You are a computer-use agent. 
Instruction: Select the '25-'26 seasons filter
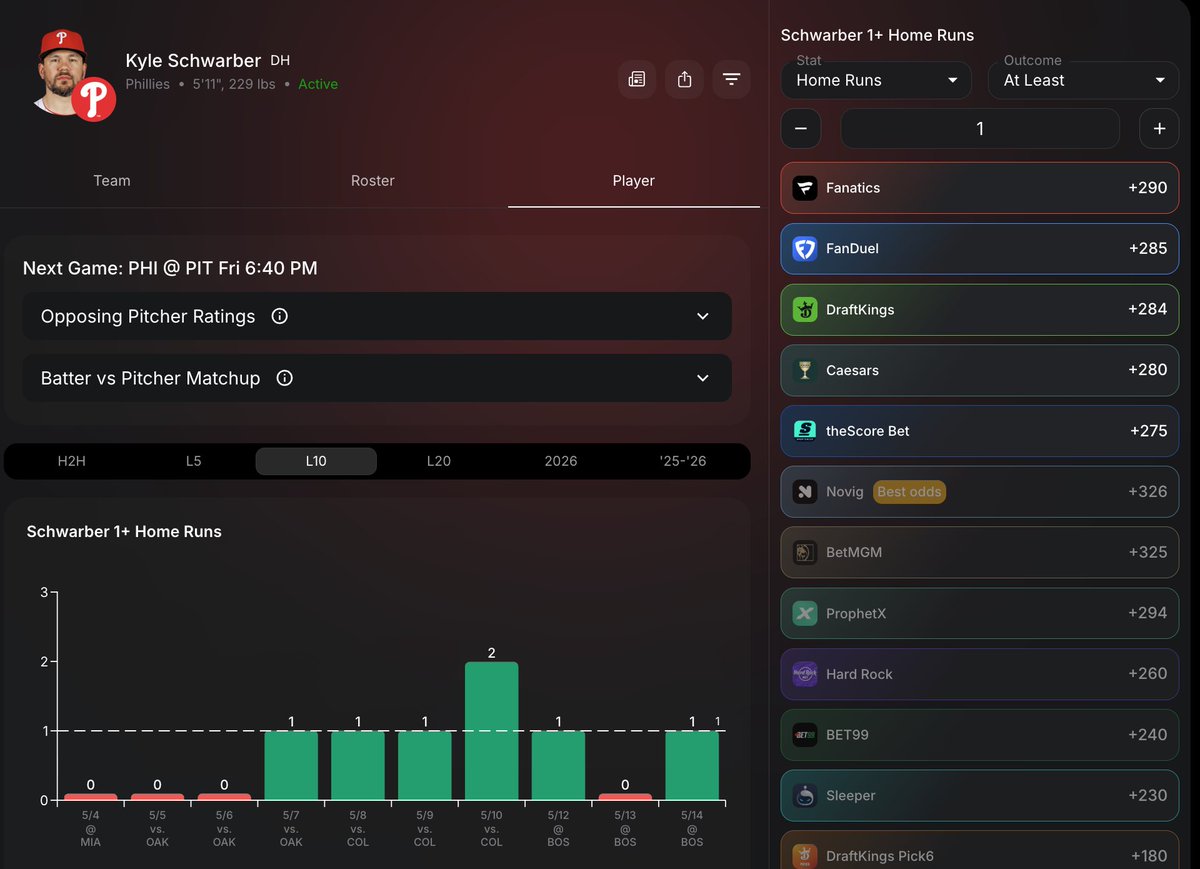click(x=683, y=461)
